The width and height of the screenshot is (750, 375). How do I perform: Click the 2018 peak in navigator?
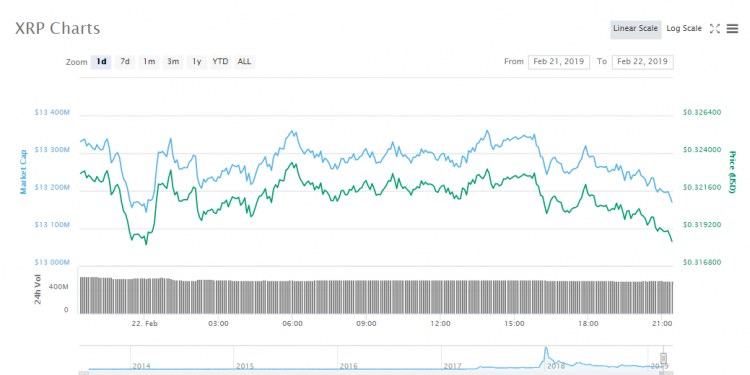click(x=546, y=349)
